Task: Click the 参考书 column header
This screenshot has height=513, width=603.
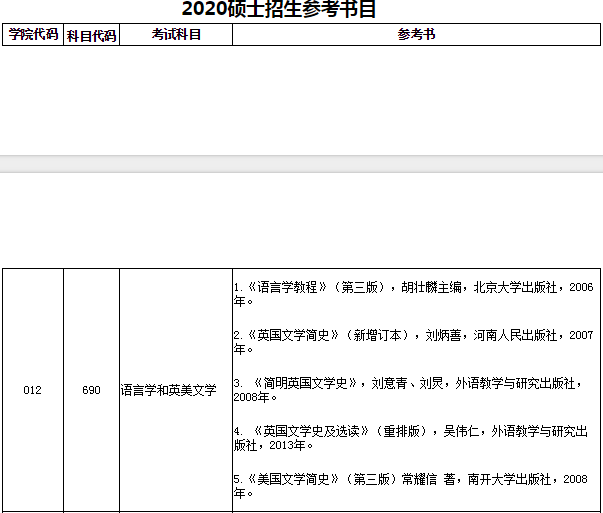Action: (x=416, y=35)
